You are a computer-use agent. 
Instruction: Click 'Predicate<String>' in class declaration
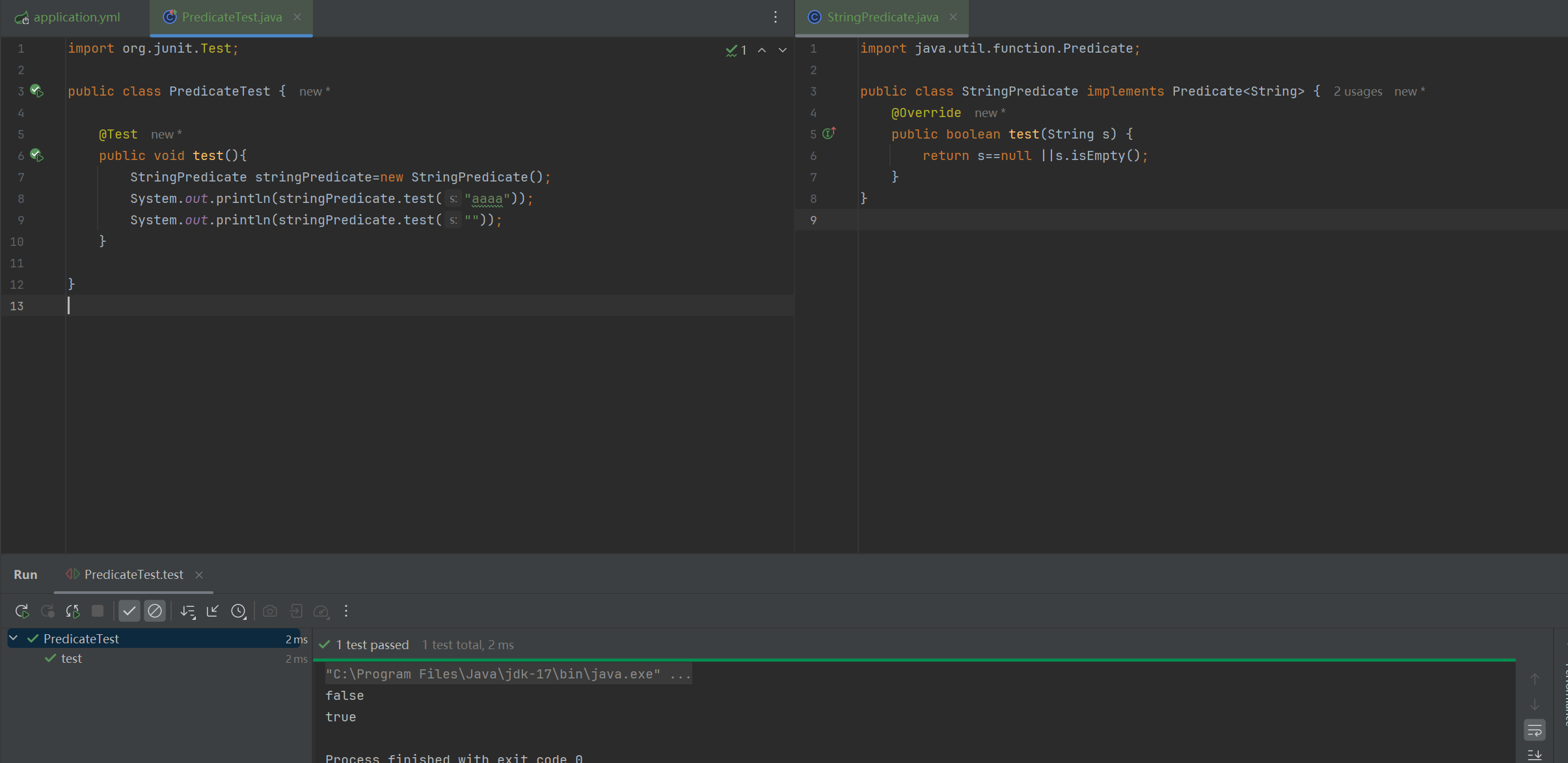click(x=1238, y=91)
